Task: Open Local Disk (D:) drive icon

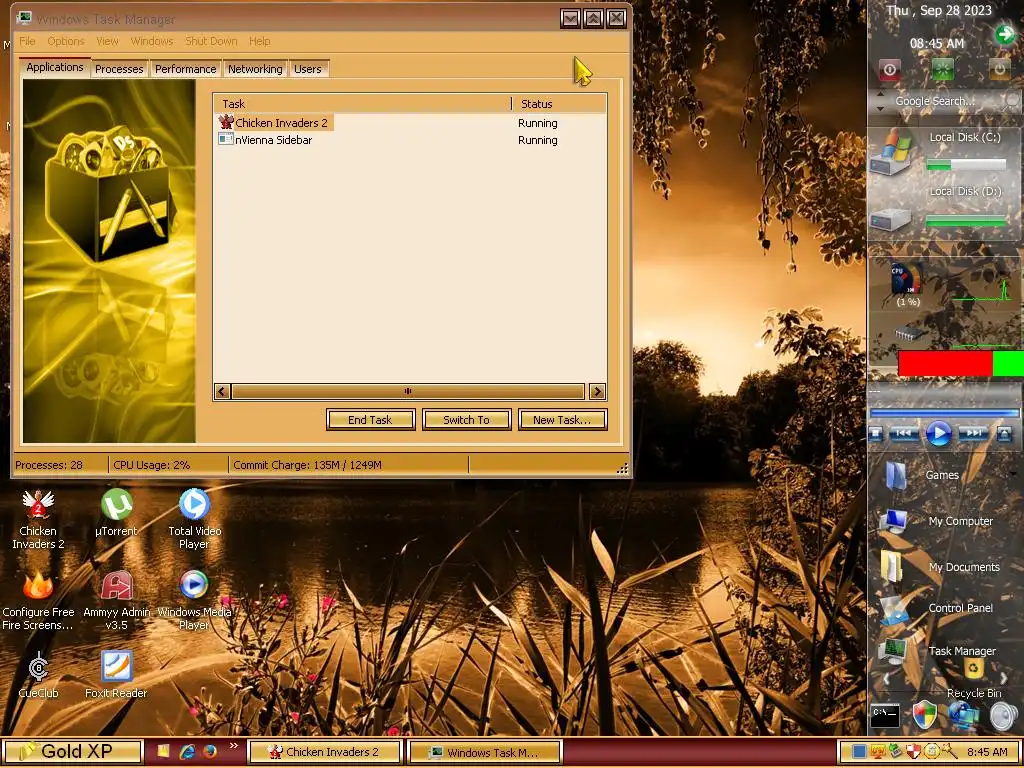Action: coord(890,219)
